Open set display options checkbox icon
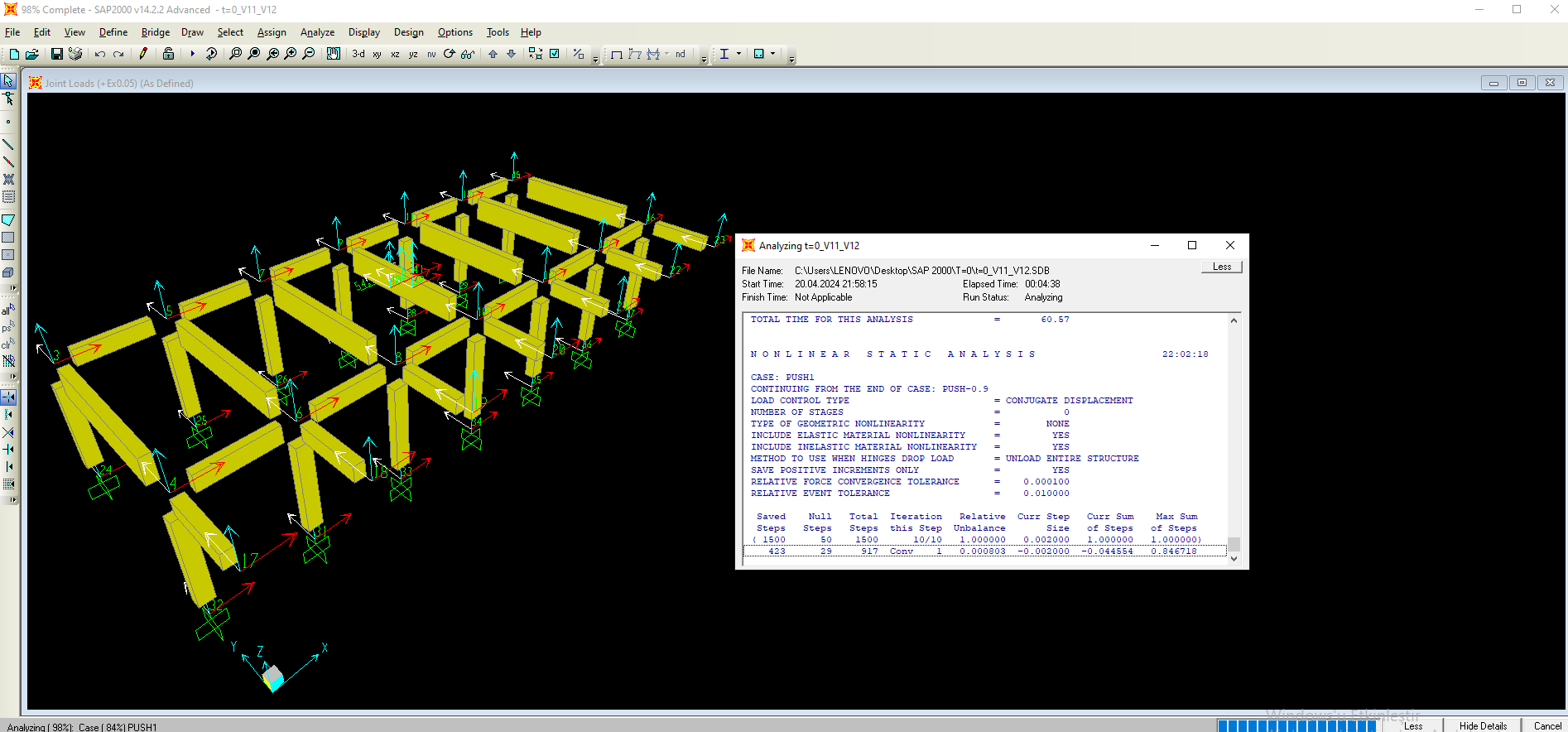The width and height of the screenshot is (1568, 732). tap(554, 54)
